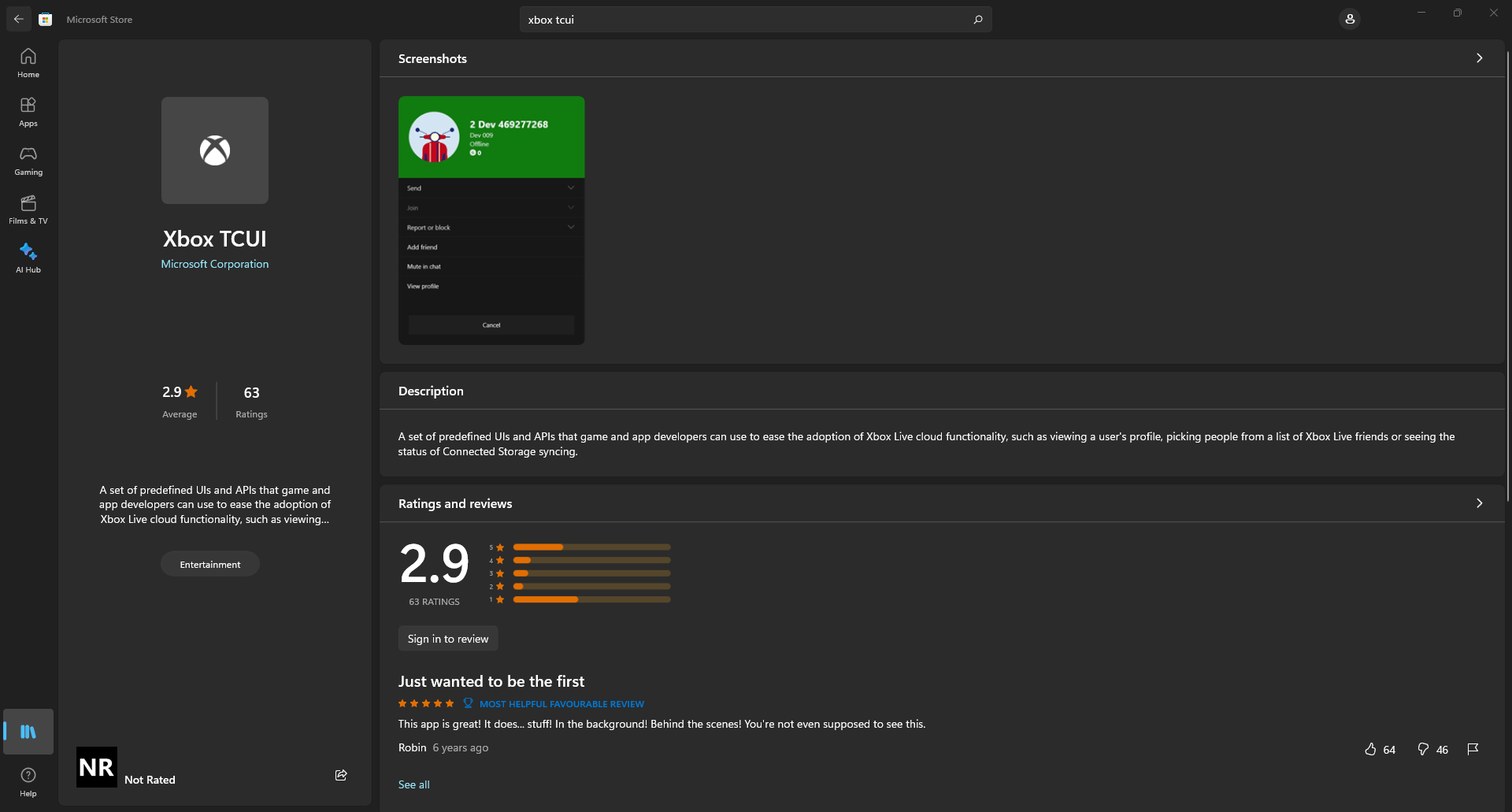Open the Apps section in sidebar

point(28,112)
